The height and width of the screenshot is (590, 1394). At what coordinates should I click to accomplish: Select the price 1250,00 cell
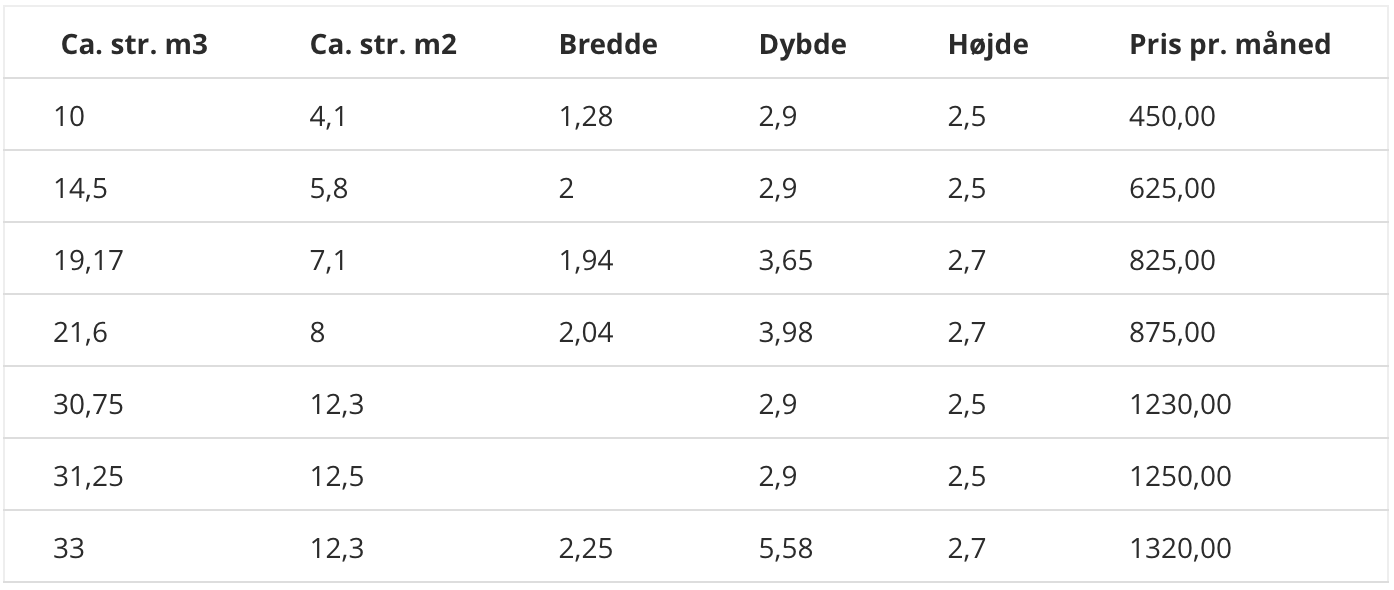(1180, 477)
